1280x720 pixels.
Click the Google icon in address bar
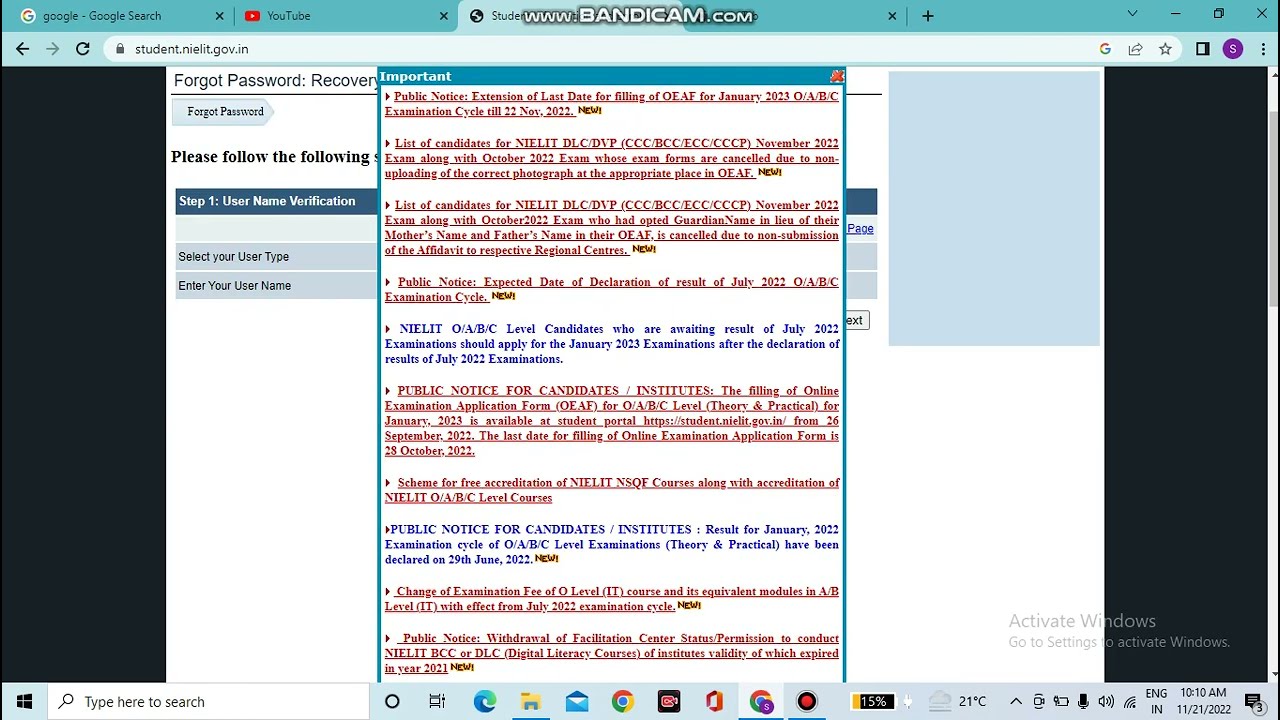1105,49
